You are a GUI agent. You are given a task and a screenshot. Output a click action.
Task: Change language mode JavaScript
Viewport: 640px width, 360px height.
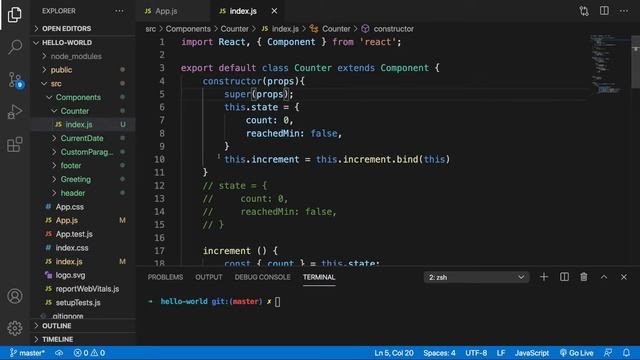pos(531,353)
